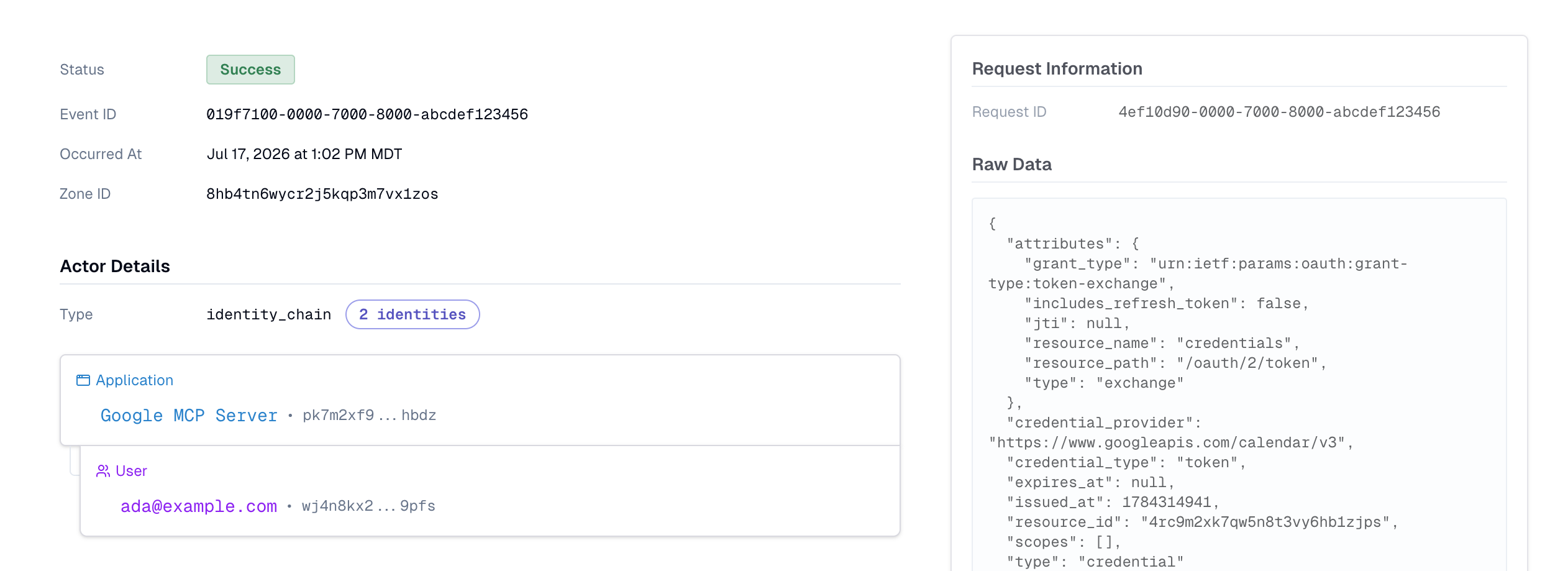Click the Type field label under Actor Details
Image resolution: width=1568 pixels, height=571 pixels.
pos(76,314)
